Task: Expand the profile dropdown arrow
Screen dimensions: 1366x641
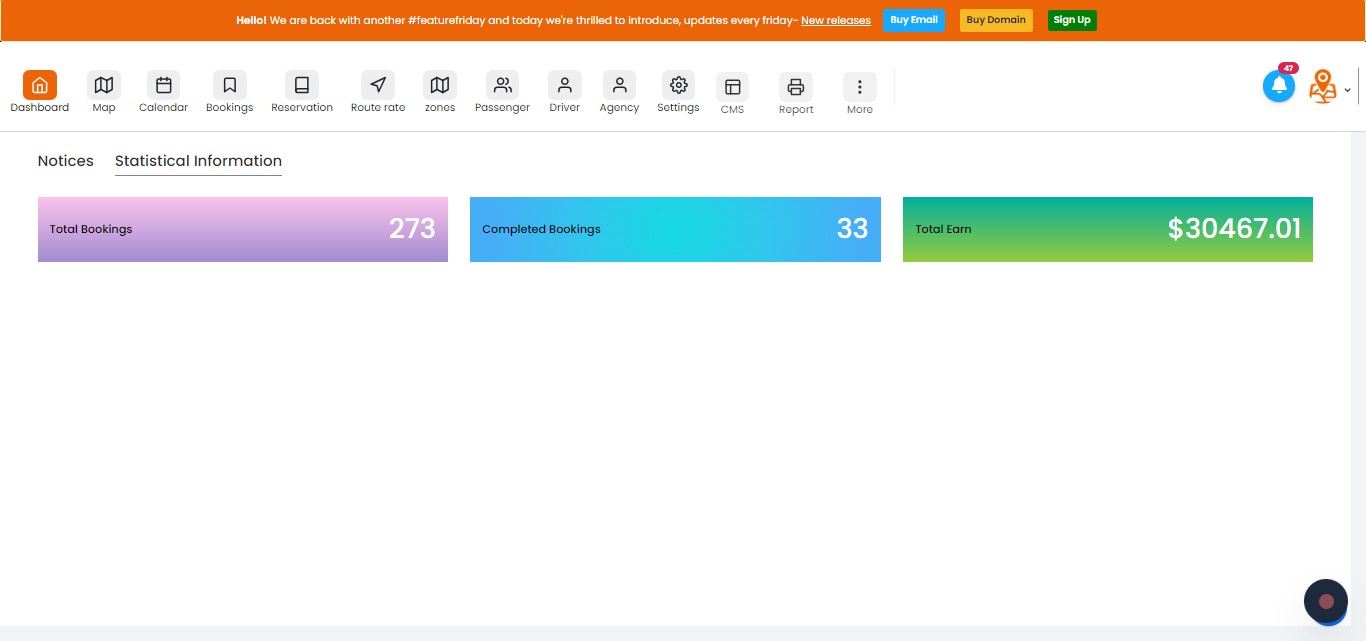Action: click(x=1348, y=90)
